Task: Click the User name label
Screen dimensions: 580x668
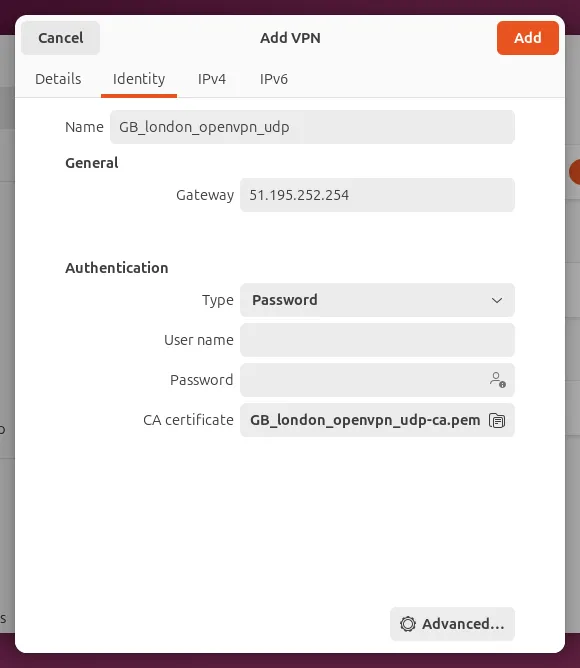Action: 199,340
